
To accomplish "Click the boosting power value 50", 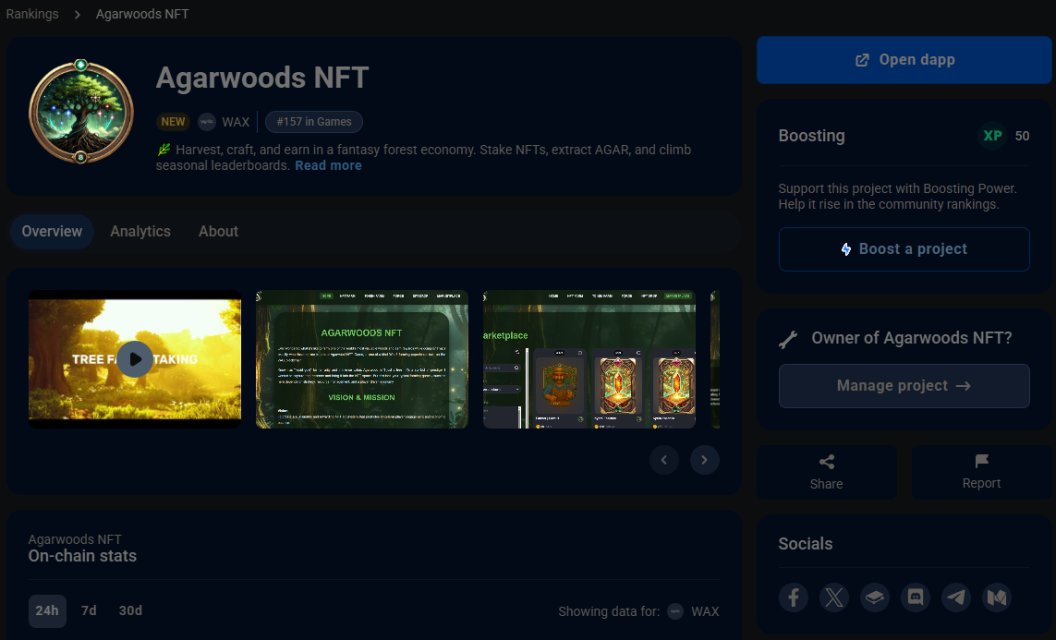I will tap(1022, 136).
